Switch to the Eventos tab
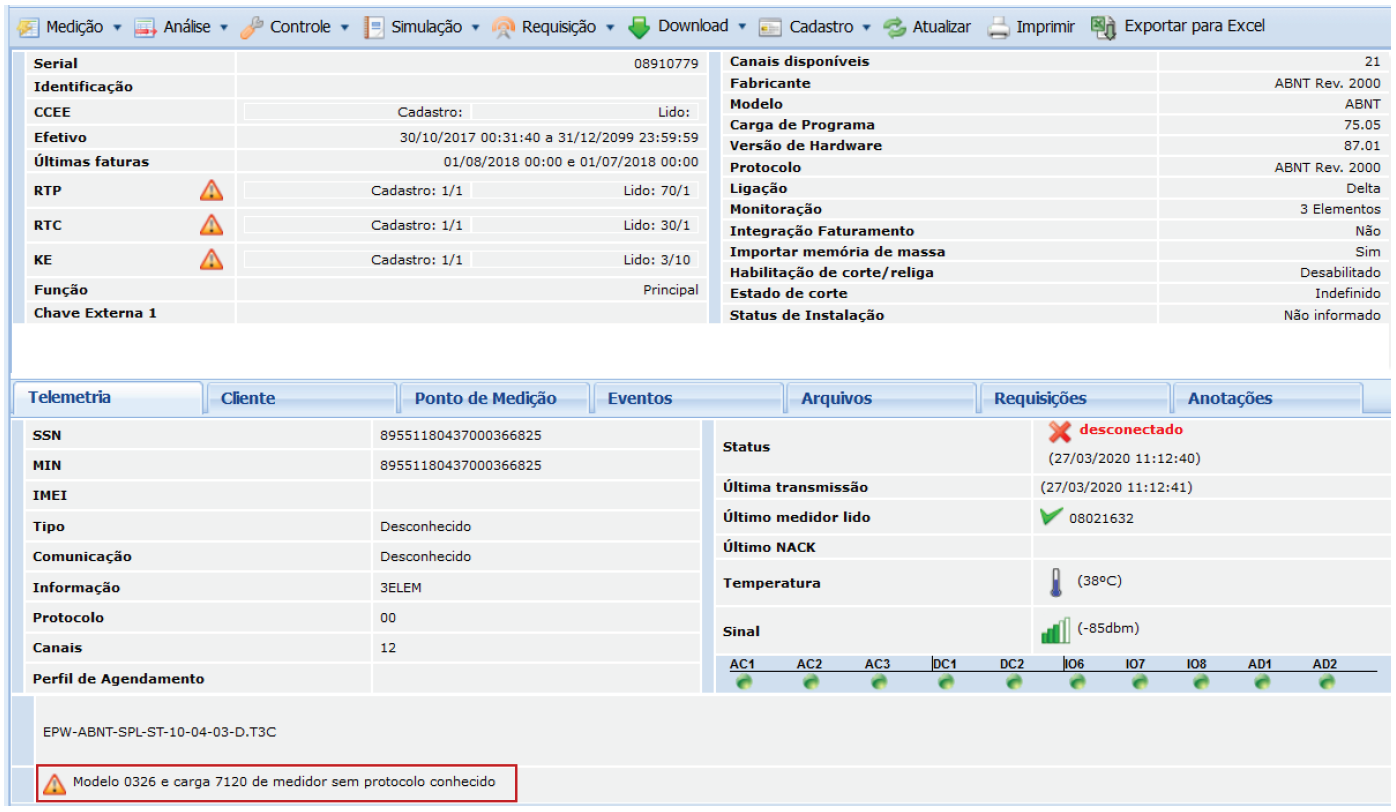1396x812 pixels. 640,398
